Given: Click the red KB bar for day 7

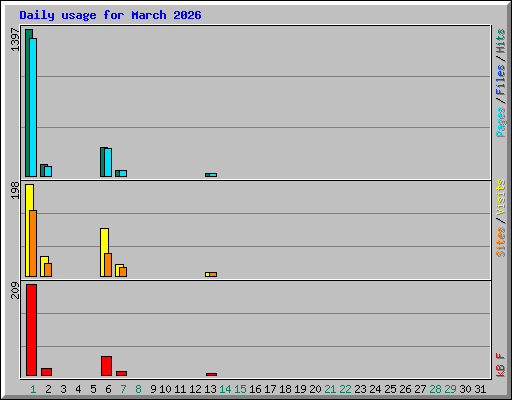Looking at the screenshot, I should (x=121, y=373).
